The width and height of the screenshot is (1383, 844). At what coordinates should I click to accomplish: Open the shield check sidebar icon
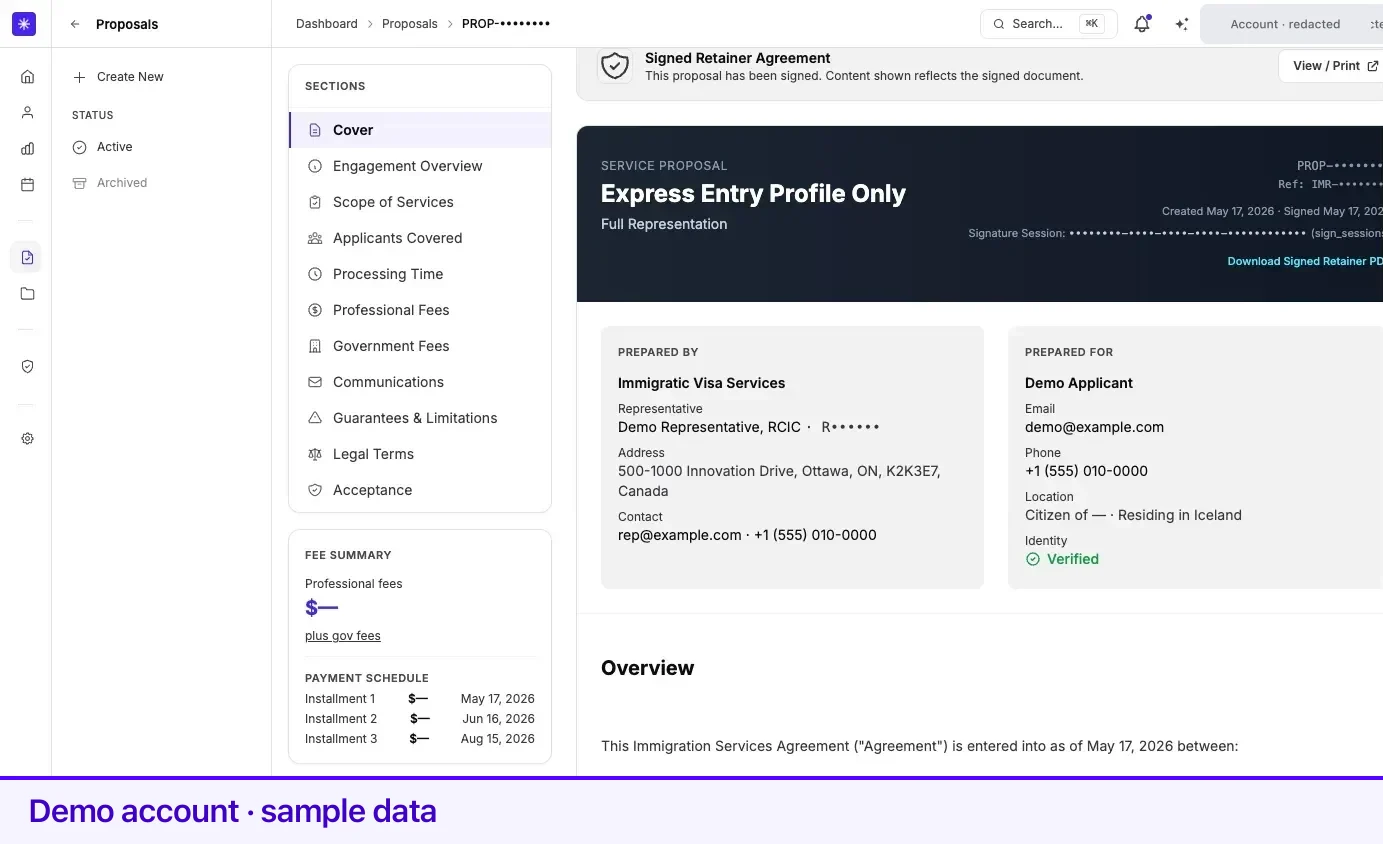click(x=27, y=366)
